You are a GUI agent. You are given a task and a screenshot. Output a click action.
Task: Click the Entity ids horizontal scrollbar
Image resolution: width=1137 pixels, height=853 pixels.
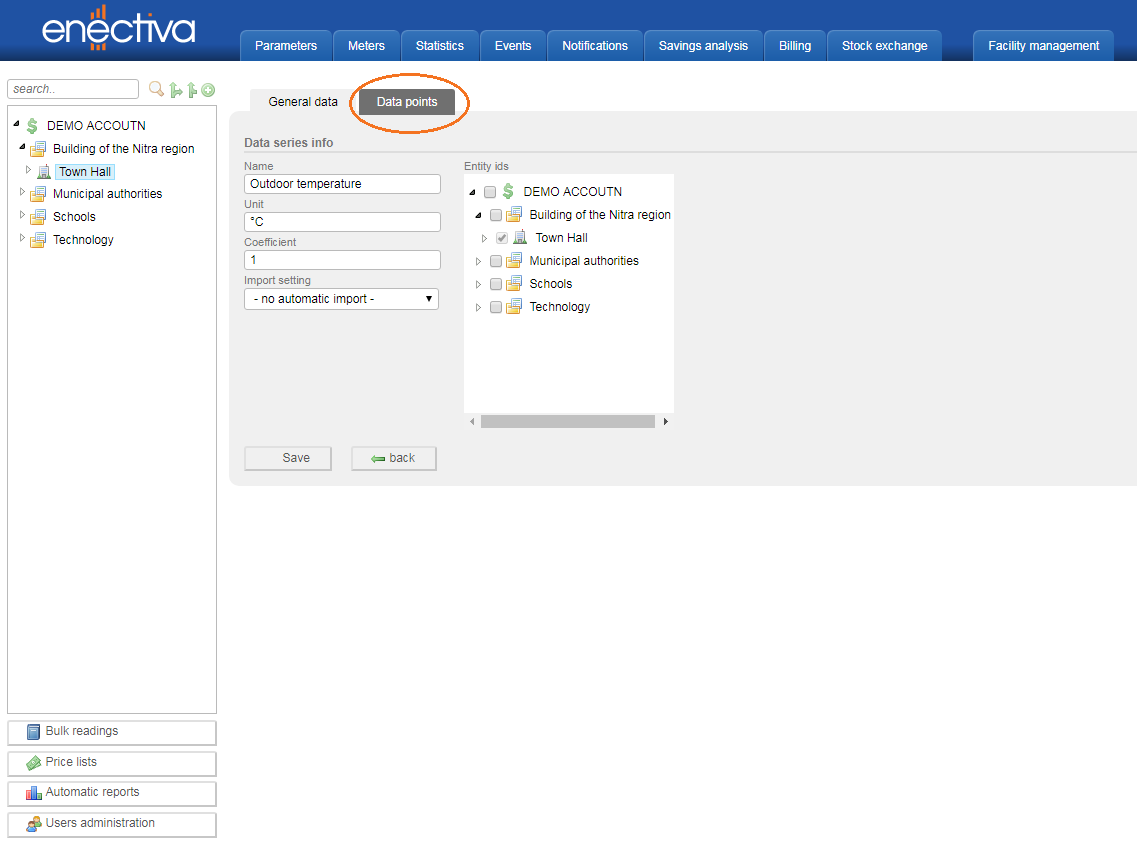tap(567, 422)
